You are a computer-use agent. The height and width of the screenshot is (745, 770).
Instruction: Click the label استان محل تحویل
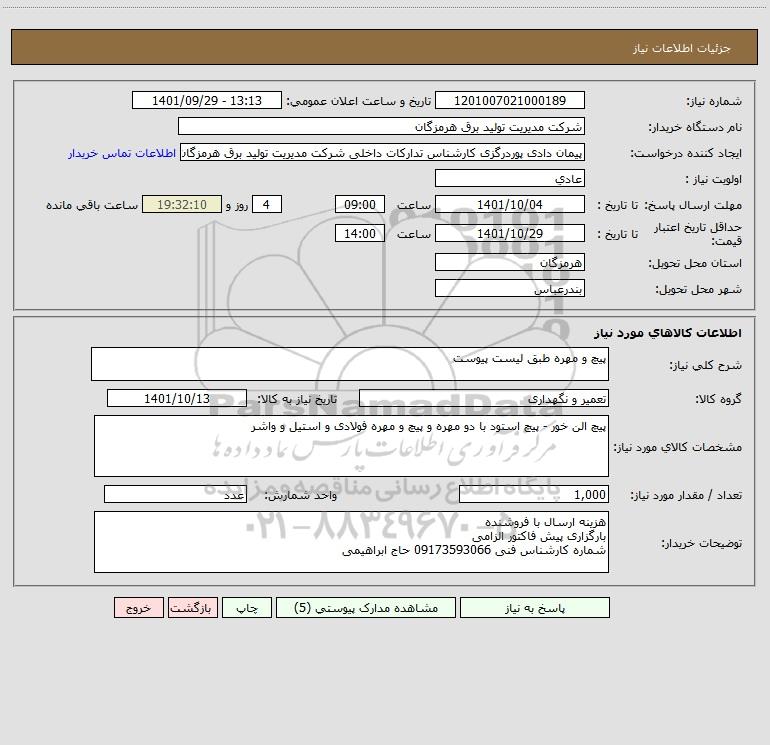tap(695, 263)
